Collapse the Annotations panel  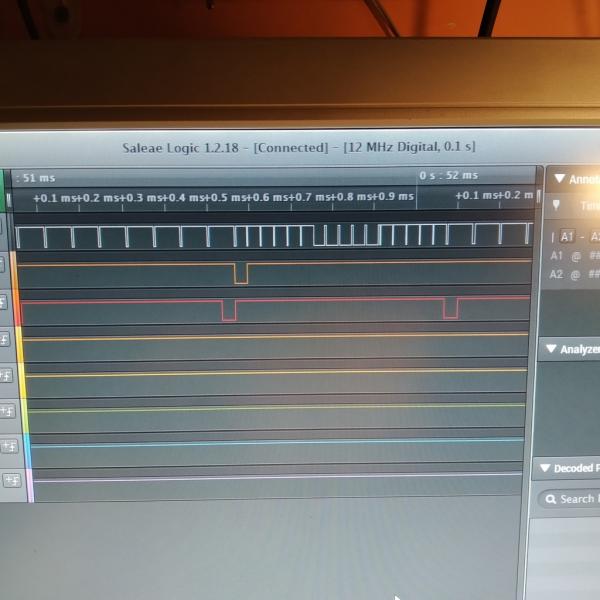(x=559, y=179)
